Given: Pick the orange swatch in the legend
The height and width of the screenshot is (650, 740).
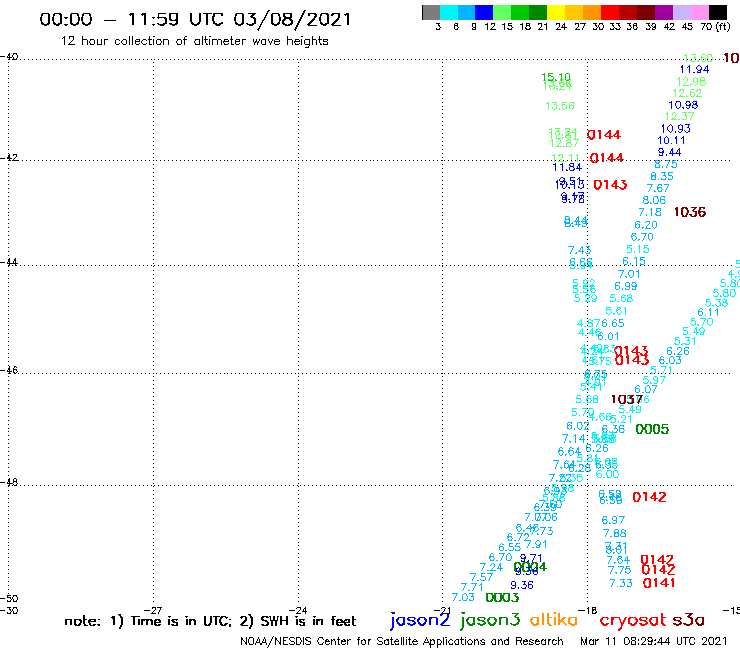Looking at the screenshot, I should click(592, 12).
